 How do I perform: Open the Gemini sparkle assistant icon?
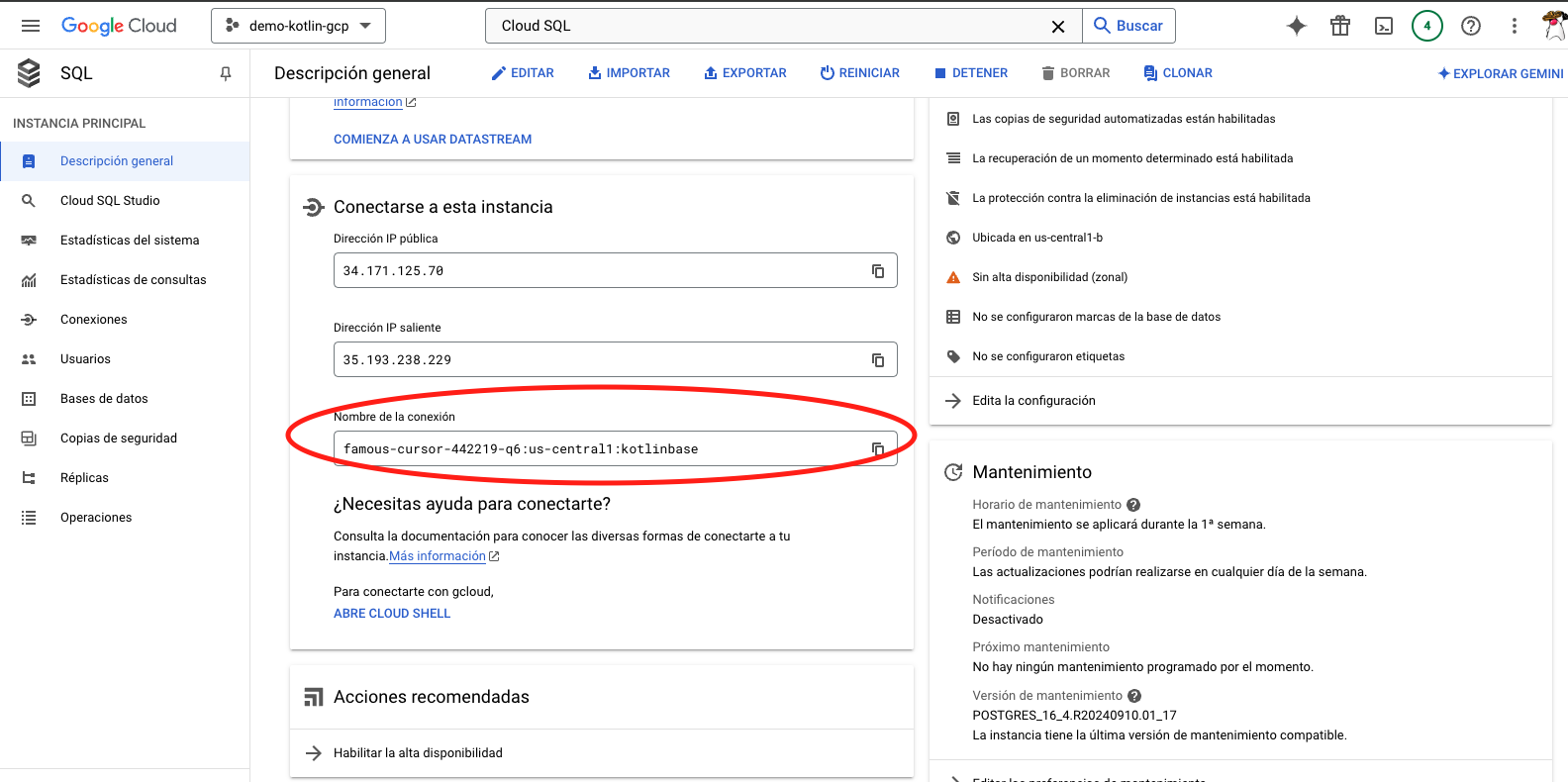1297,26
